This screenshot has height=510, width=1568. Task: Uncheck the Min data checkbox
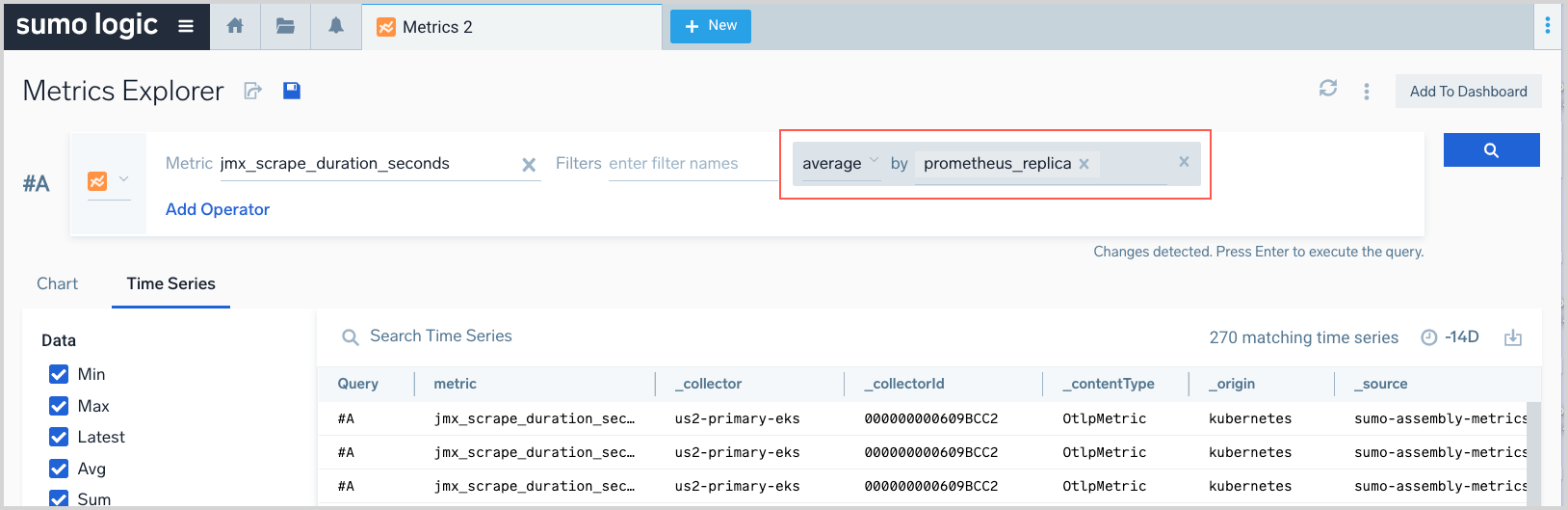(x=59, y=374)
